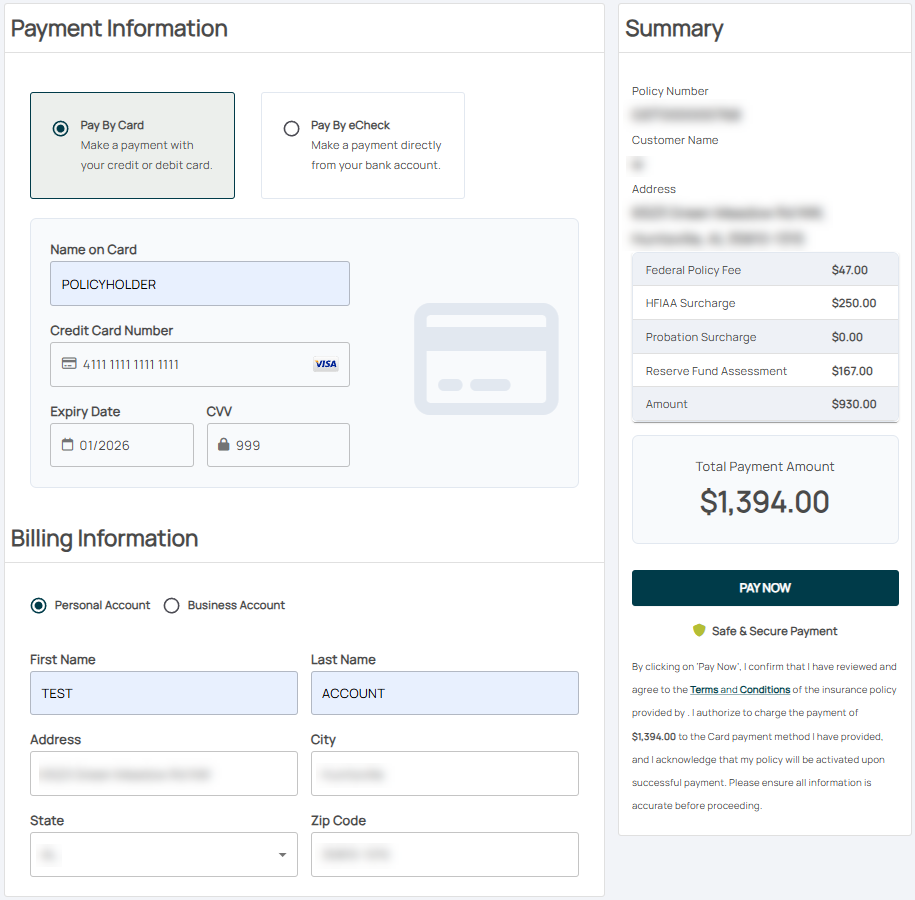Click into the Name on Card field
915x900 pixels.
click(200, 284)
